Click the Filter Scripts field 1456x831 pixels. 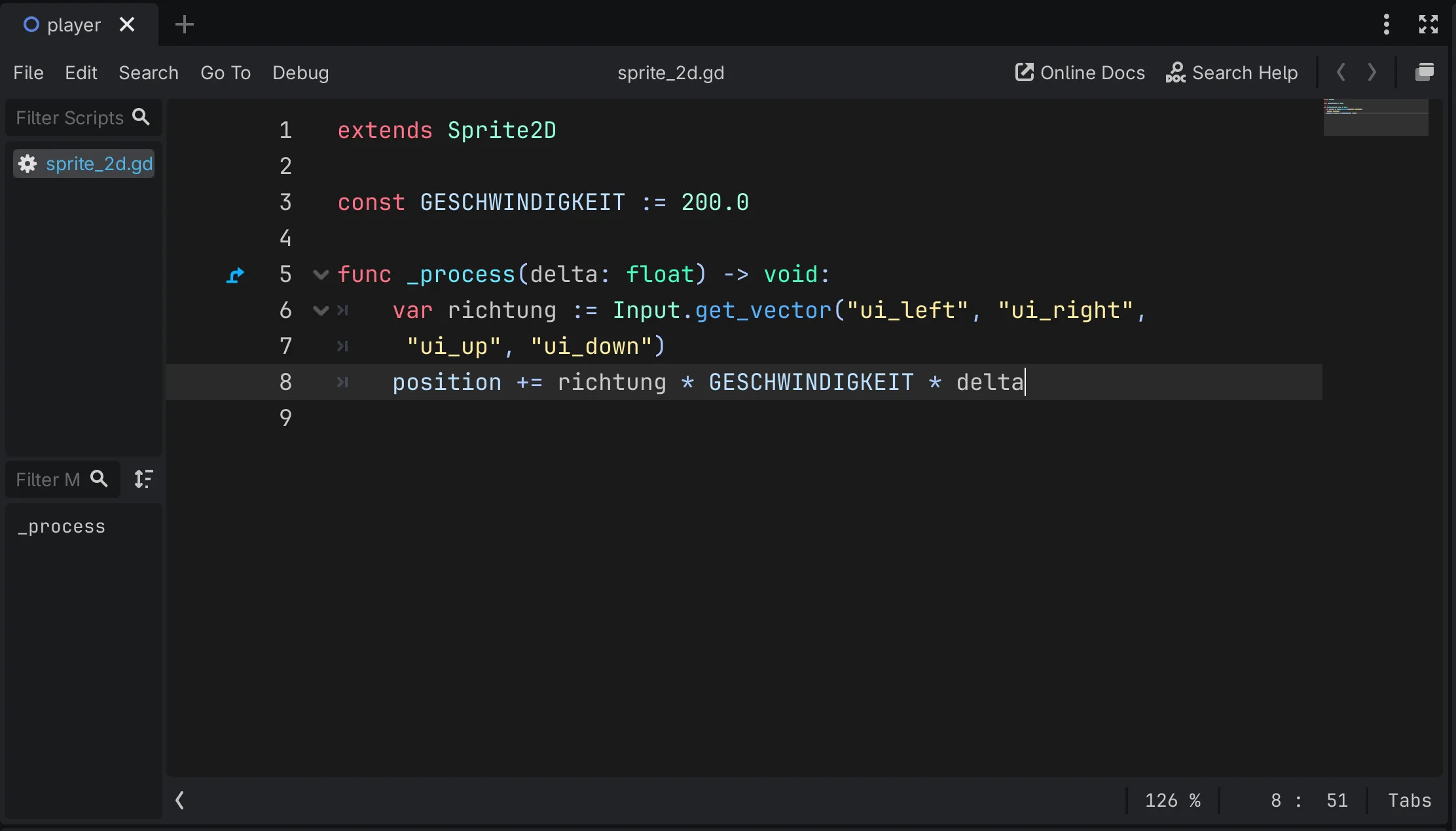coord(83,118)
